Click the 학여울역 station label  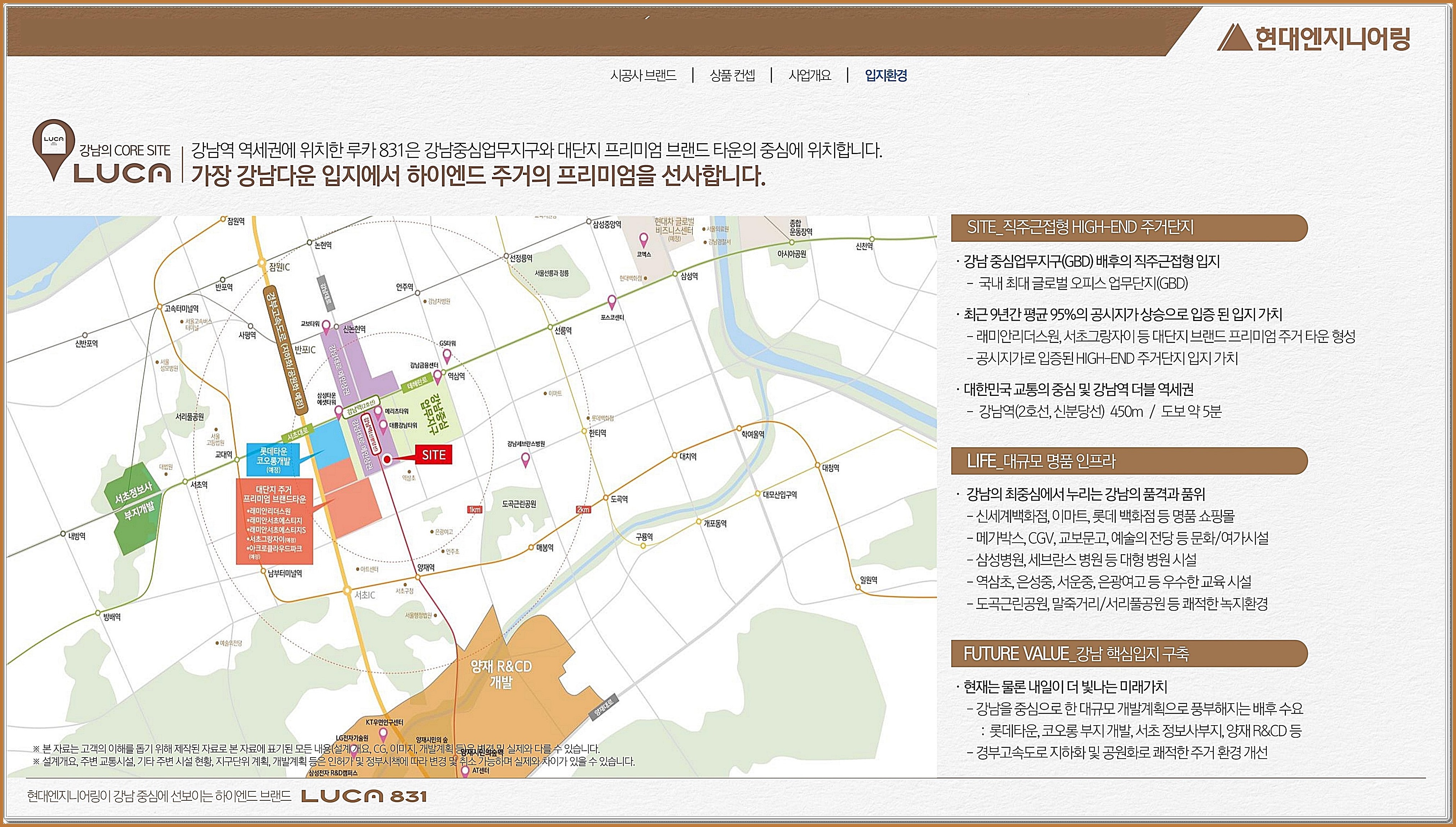(753, 434)
